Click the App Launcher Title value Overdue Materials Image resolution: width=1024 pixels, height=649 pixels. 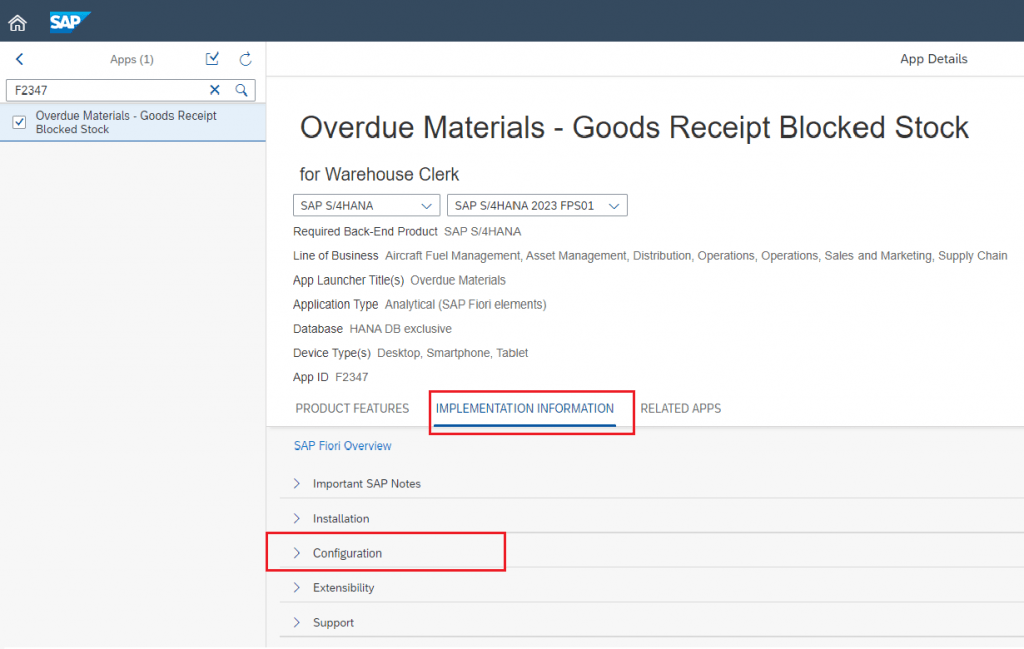pos(458,280)
